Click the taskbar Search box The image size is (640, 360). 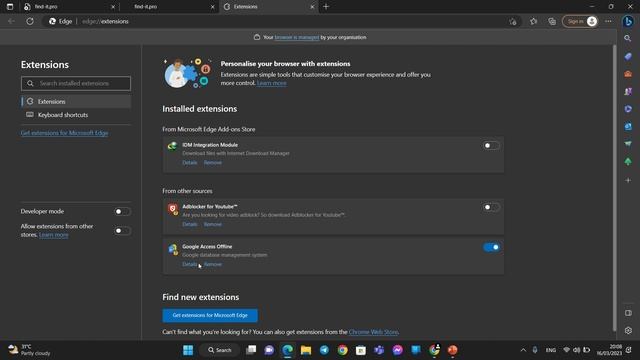220,350
